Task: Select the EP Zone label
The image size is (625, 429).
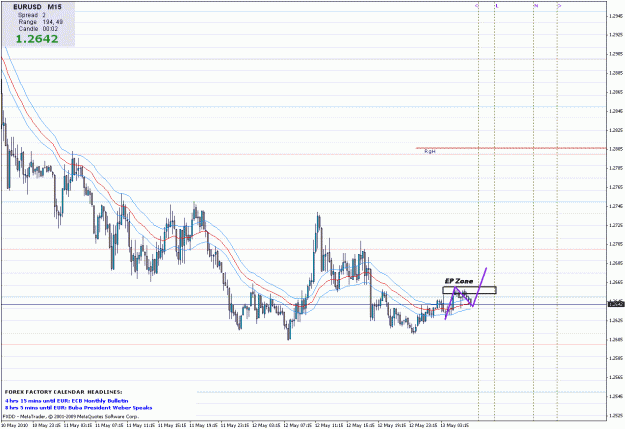Action: coord(459,281)
